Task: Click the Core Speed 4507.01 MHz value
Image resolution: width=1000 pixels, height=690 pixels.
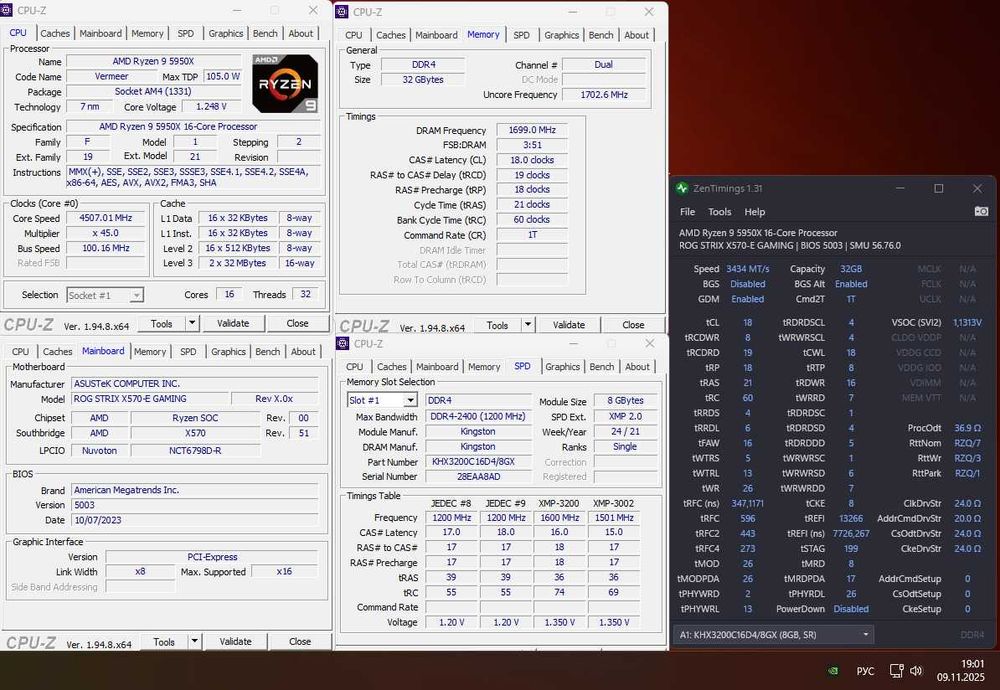Action: click(105, 218)
